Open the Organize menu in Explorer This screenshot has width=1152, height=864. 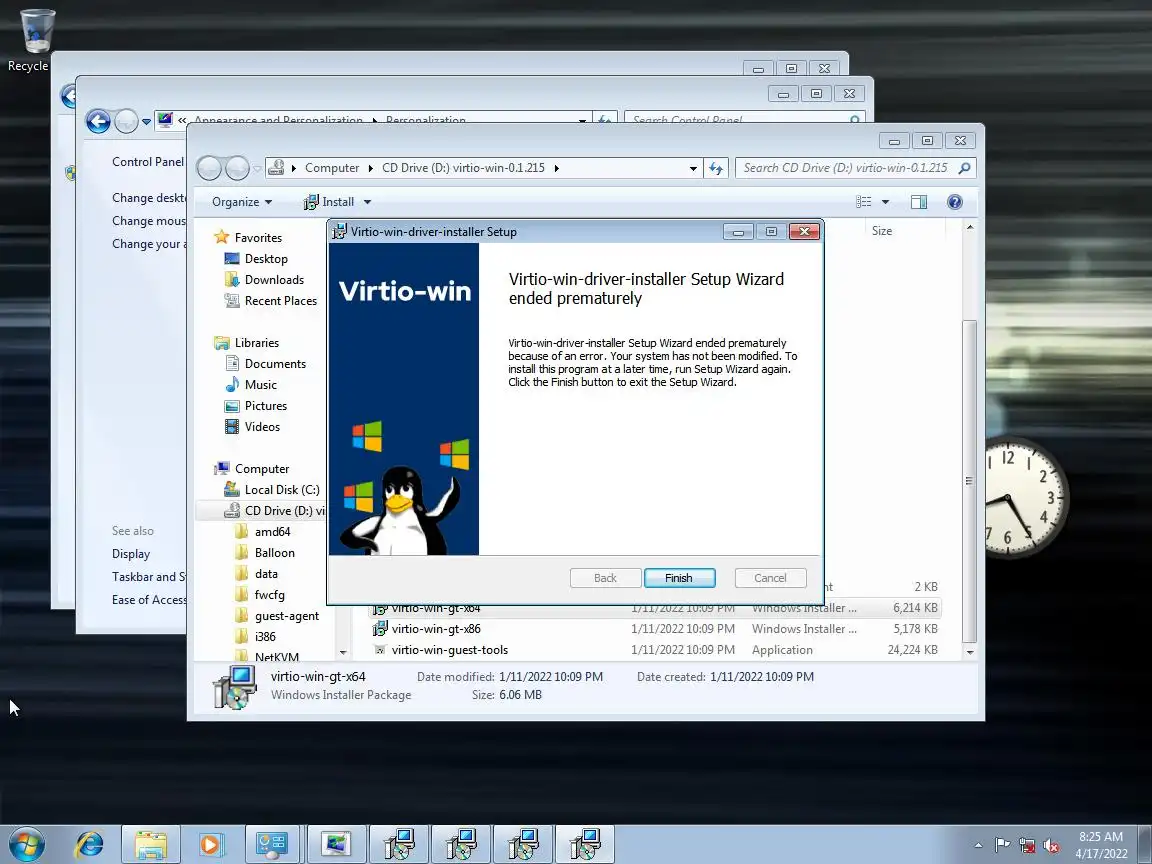(x=242, y=202)
